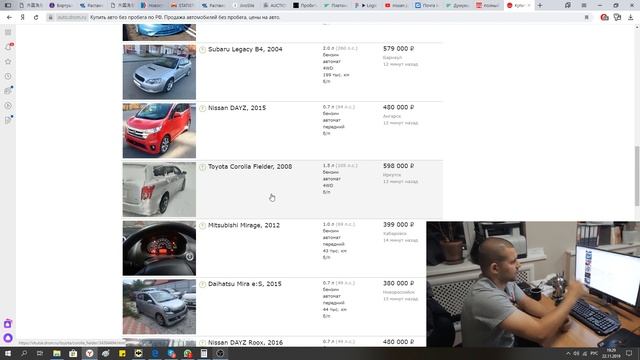Click the round icon beside Subaru Legacy B4
The width and height of the screenshot is (640, 360).
click(x=202, y=49)
